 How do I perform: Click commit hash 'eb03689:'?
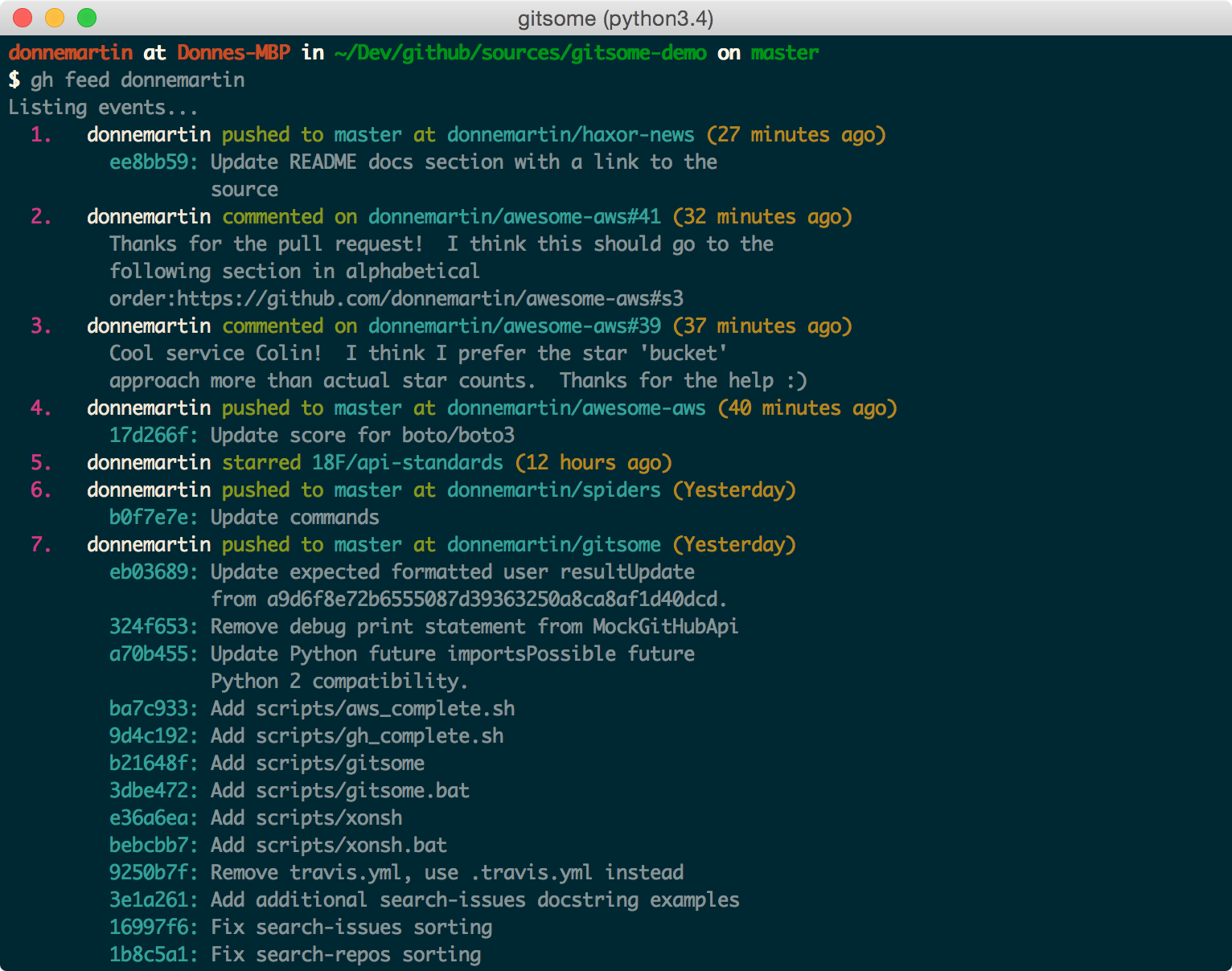pos(154,572)
